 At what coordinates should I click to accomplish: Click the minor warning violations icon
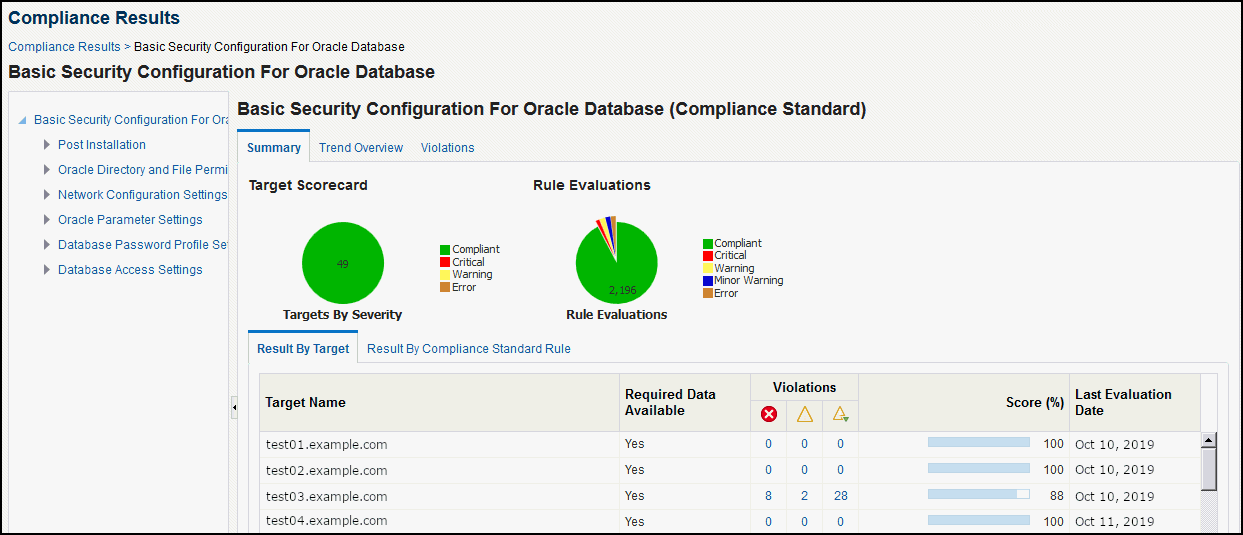point(840,414)
